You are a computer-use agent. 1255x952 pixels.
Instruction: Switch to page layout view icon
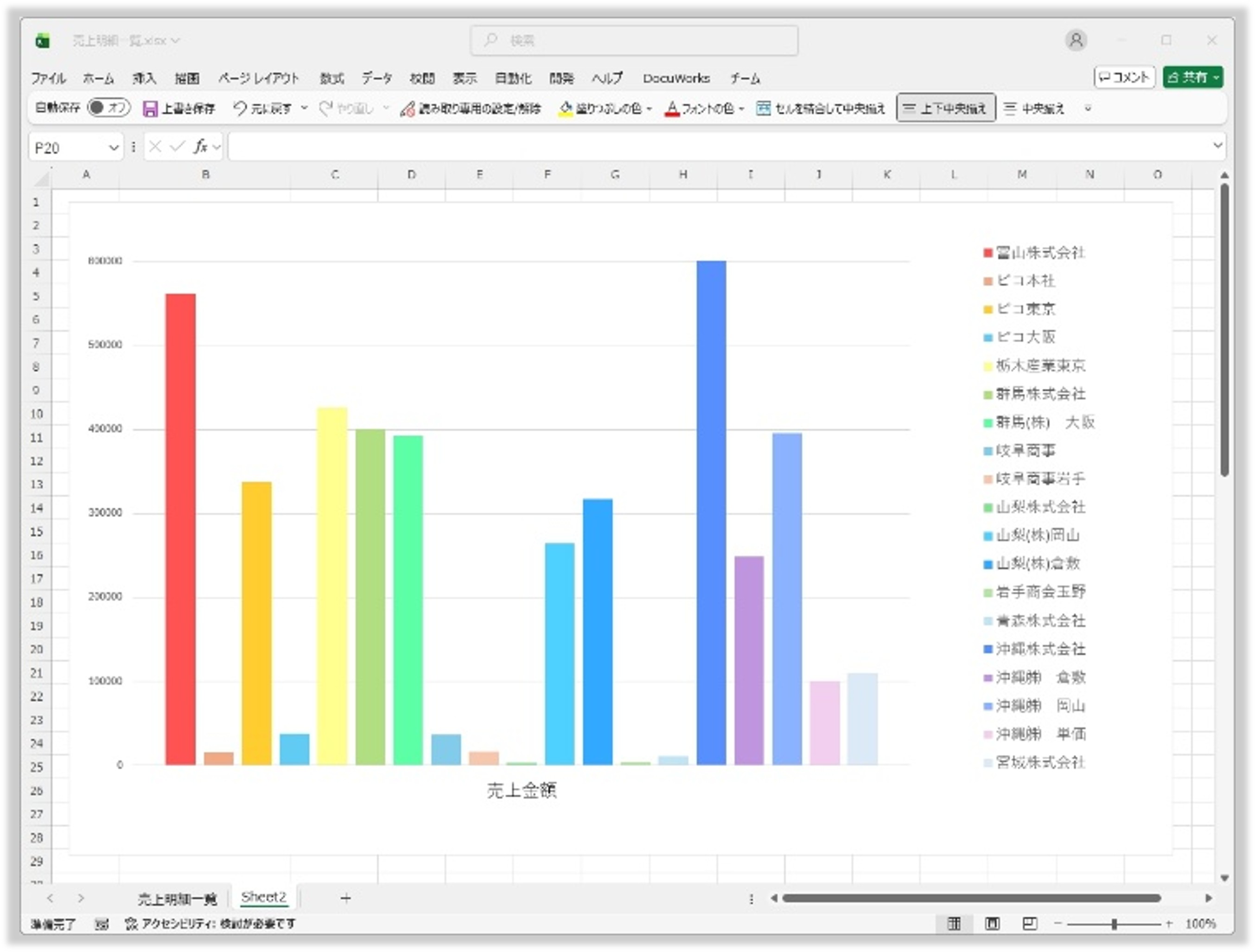[x=992, y=924]
